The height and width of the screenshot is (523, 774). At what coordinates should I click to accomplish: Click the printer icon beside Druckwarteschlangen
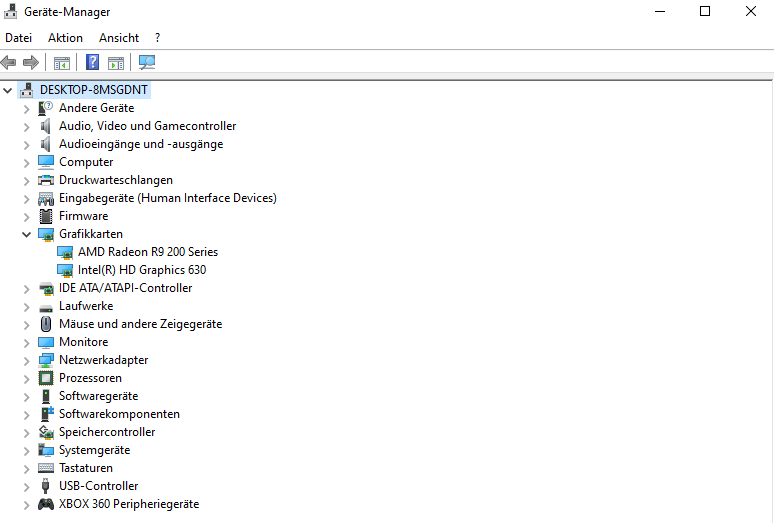click(x=46, y=180)
